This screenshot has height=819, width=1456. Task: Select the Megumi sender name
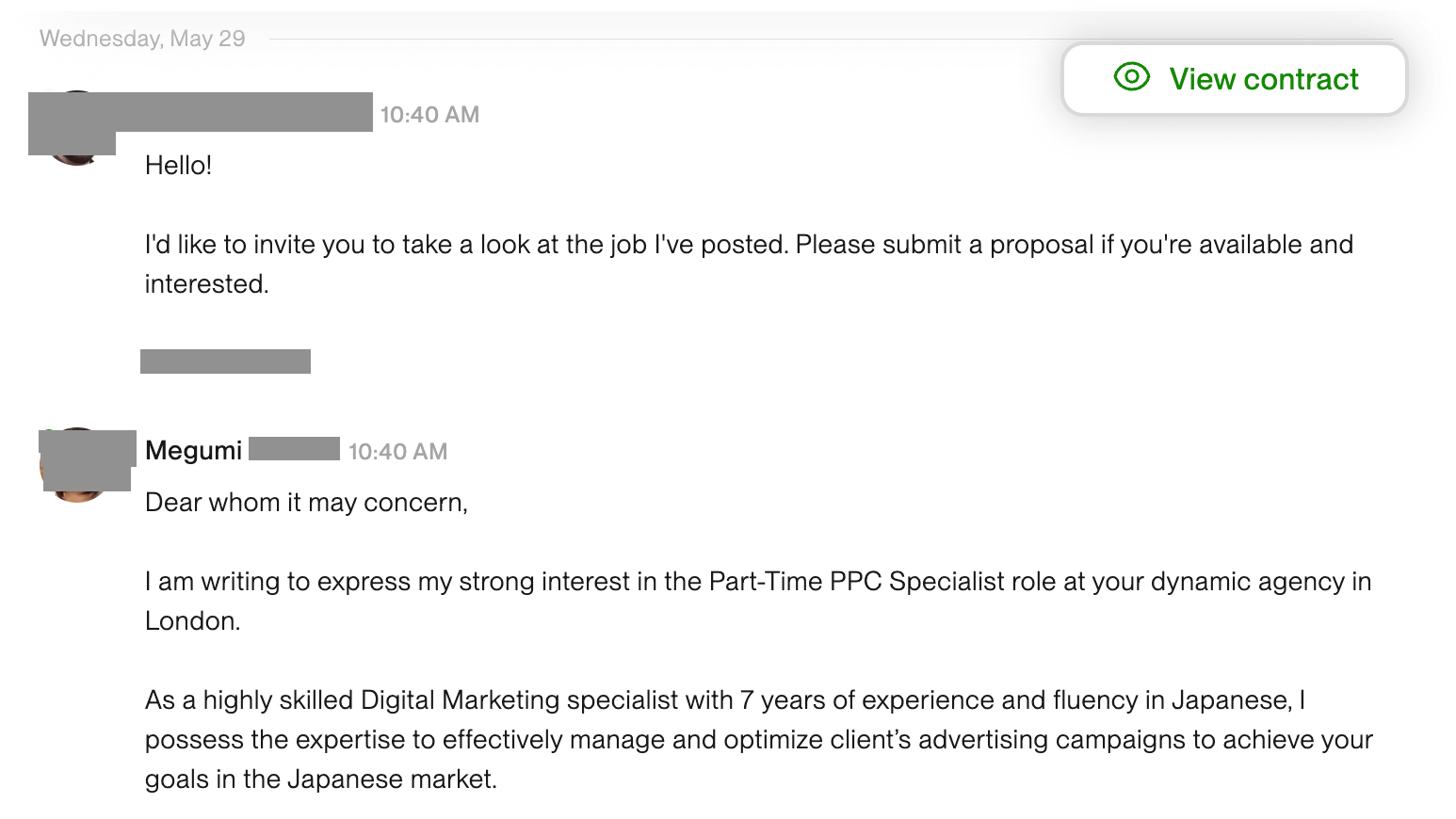tap(193, 451)
